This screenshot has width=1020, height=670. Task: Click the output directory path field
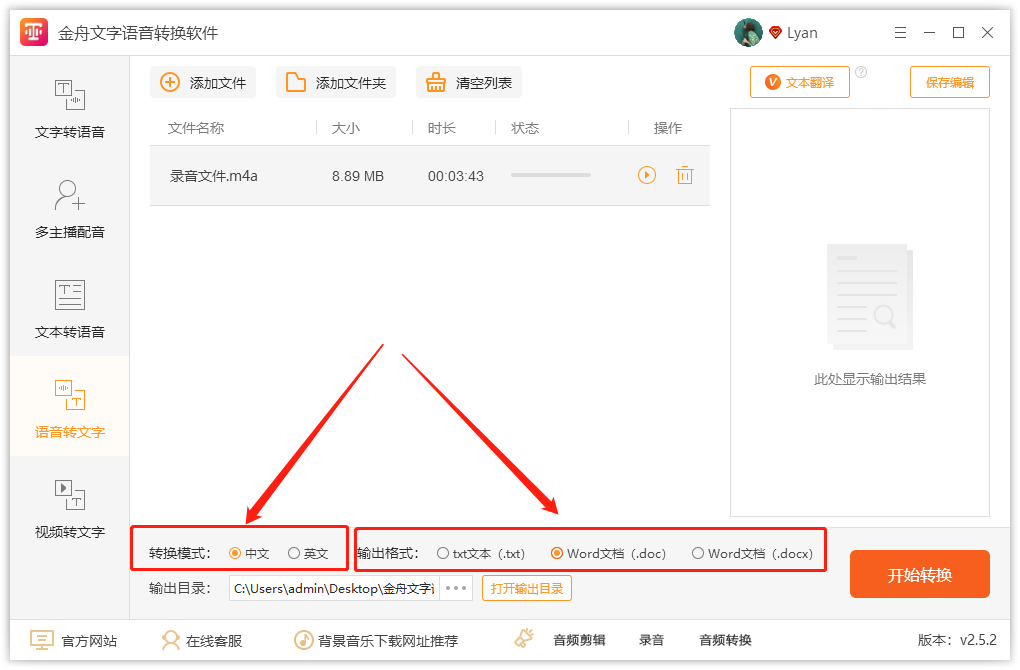tap(334, 588)
